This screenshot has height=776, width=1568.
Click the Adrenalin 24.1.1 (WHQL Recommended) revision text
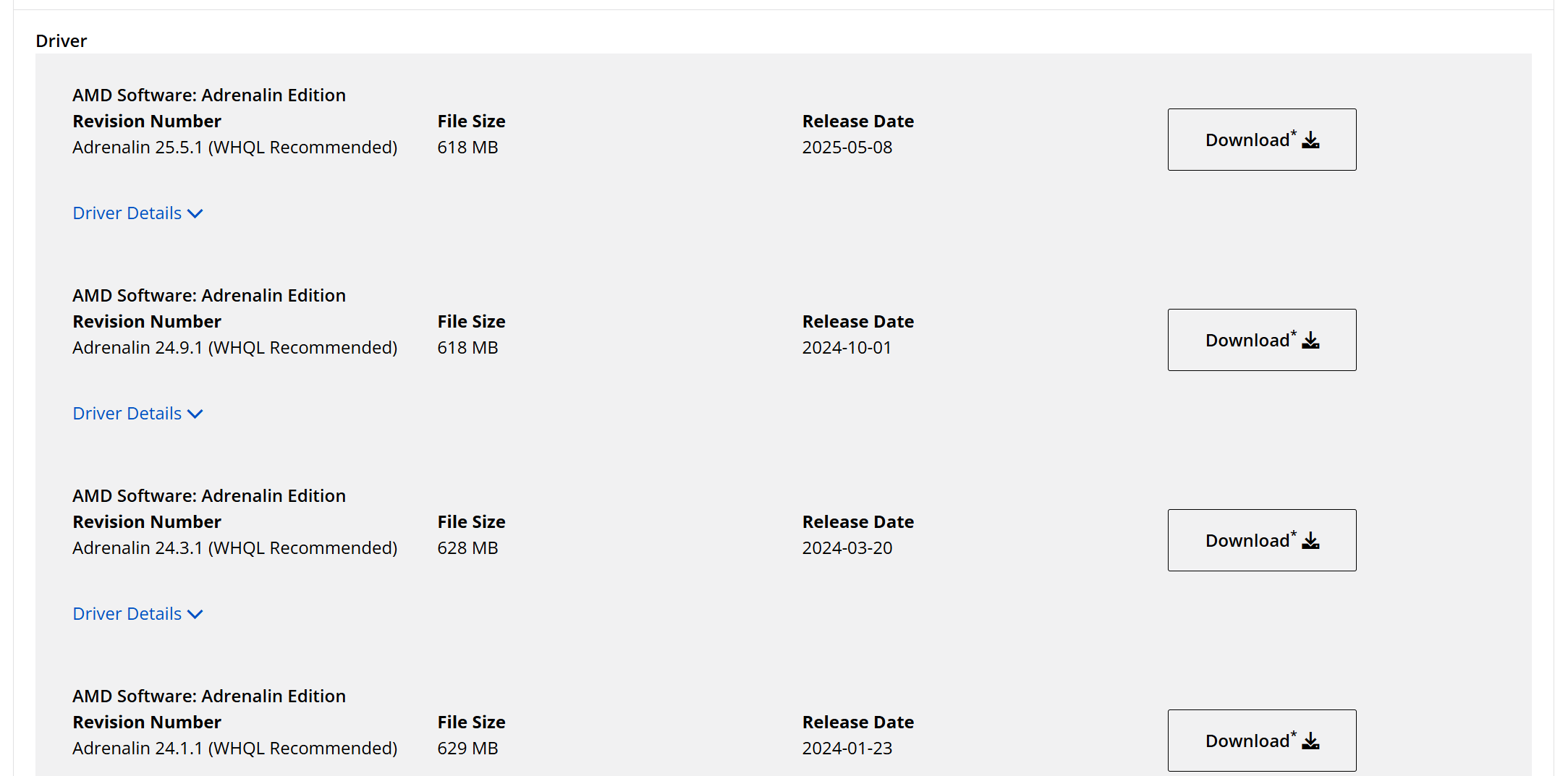click(x=235, y=749)
